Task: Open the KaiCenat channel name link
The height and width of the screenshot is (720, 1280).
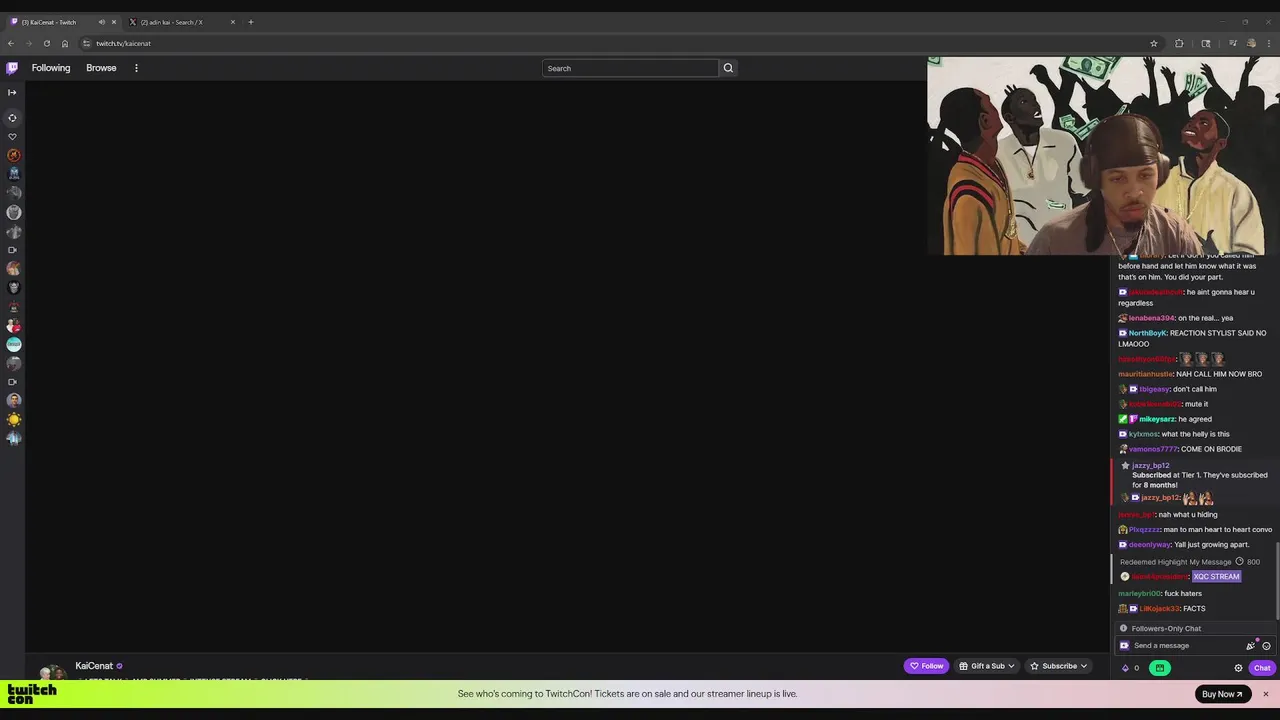Action: (94, 666)
